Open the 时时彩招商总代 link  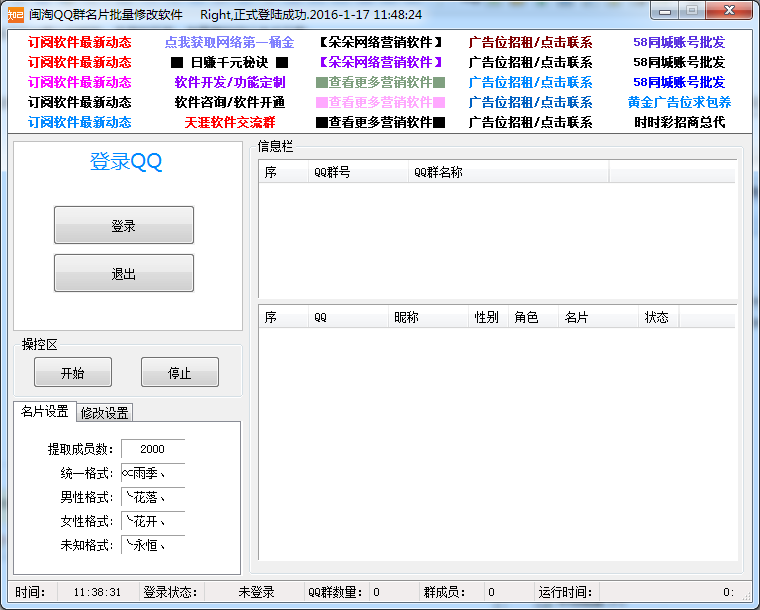coord(679,122)
